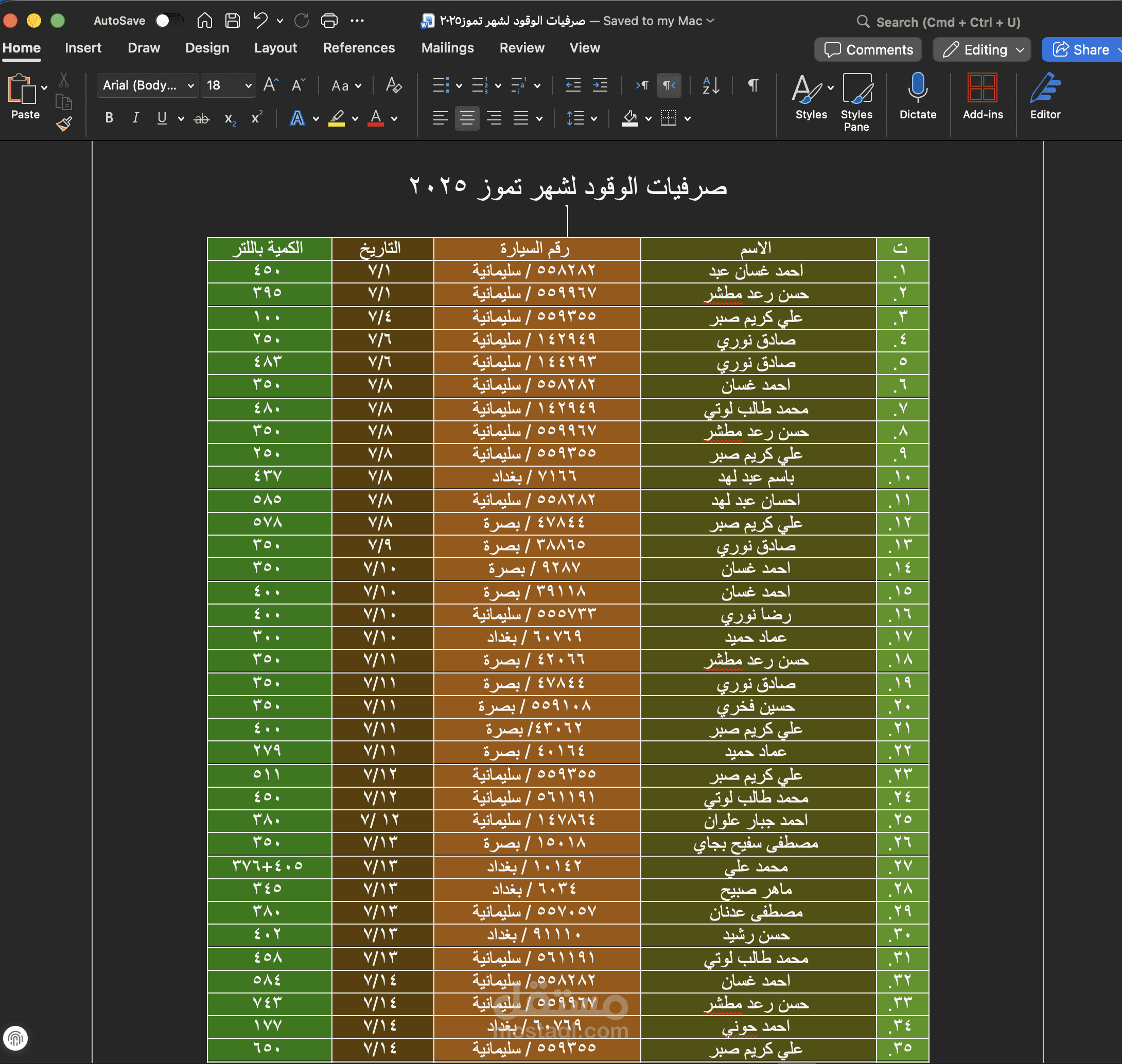This screenshot has height=1064, width=1122.
Task: Toggle Italic formatting
Action: [x=135, y=118]
